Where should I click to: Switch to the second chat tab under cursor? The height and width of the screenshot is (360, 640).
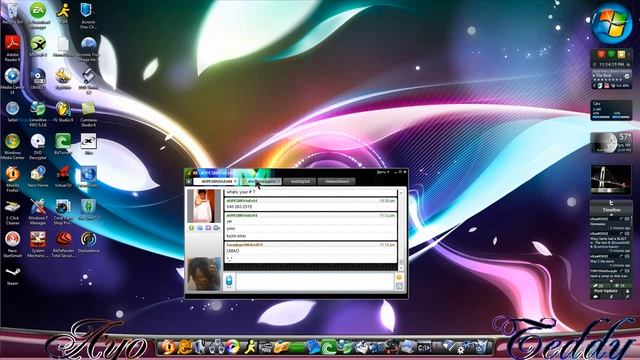[261, 181]
